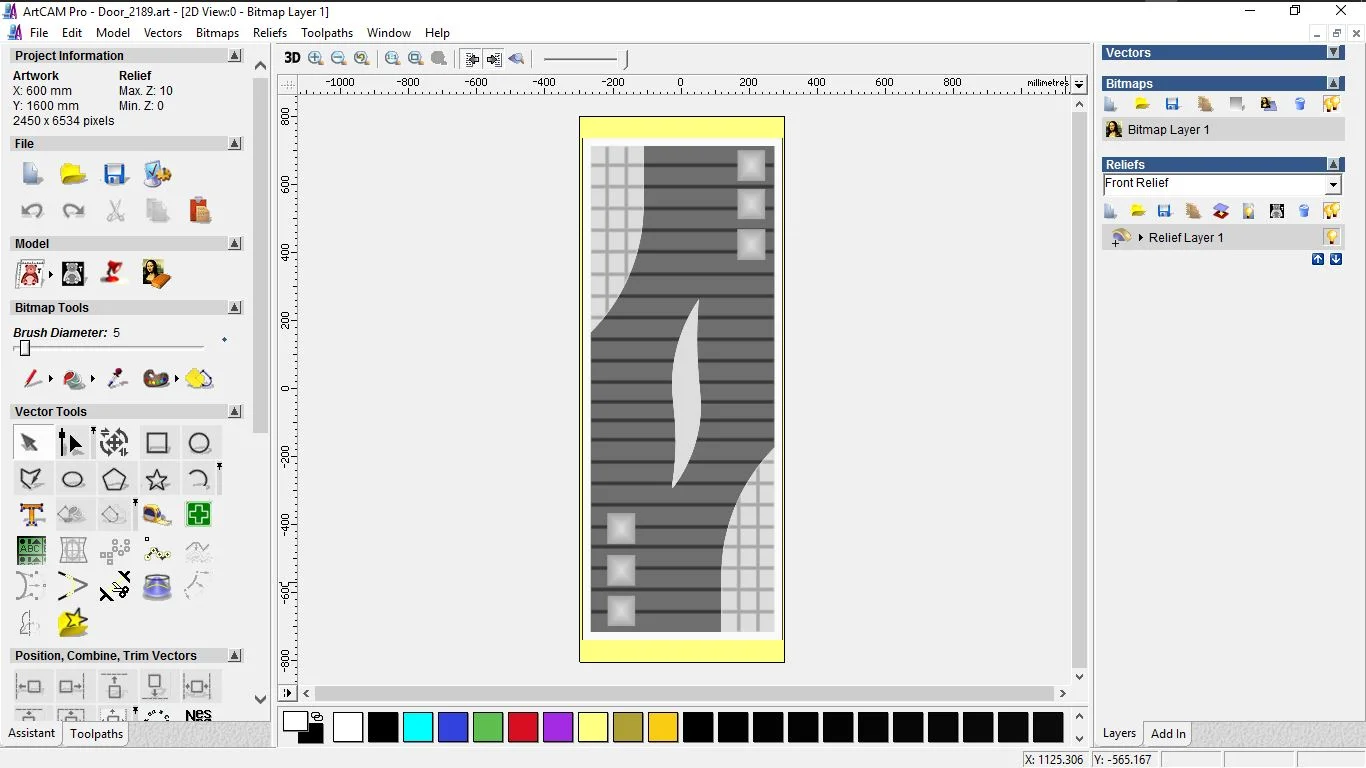Pick the cyan color swatch
Viewport: 1366px width, 768px height.
pos(418,727)
